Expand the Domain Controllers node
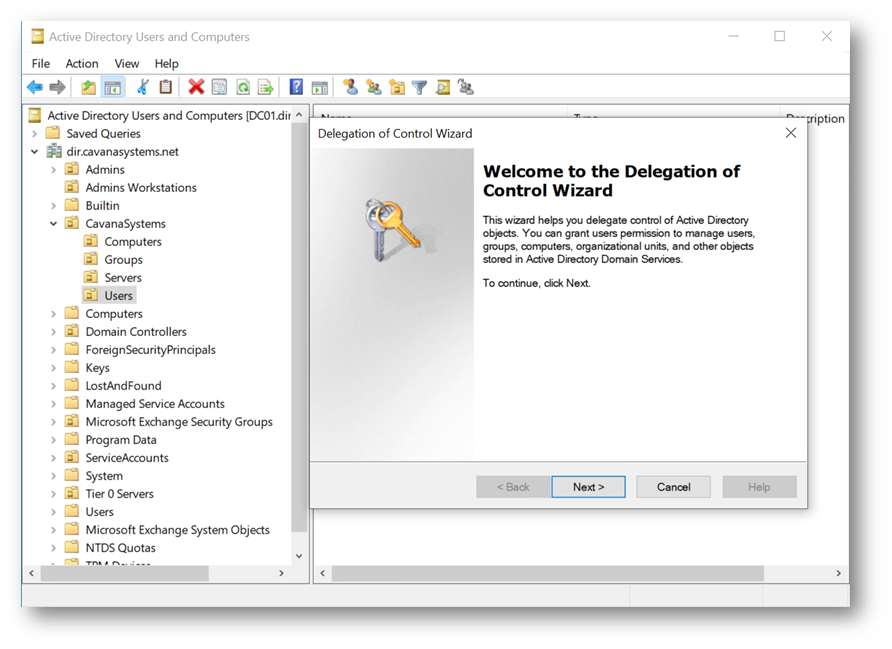 pos(54,332)
